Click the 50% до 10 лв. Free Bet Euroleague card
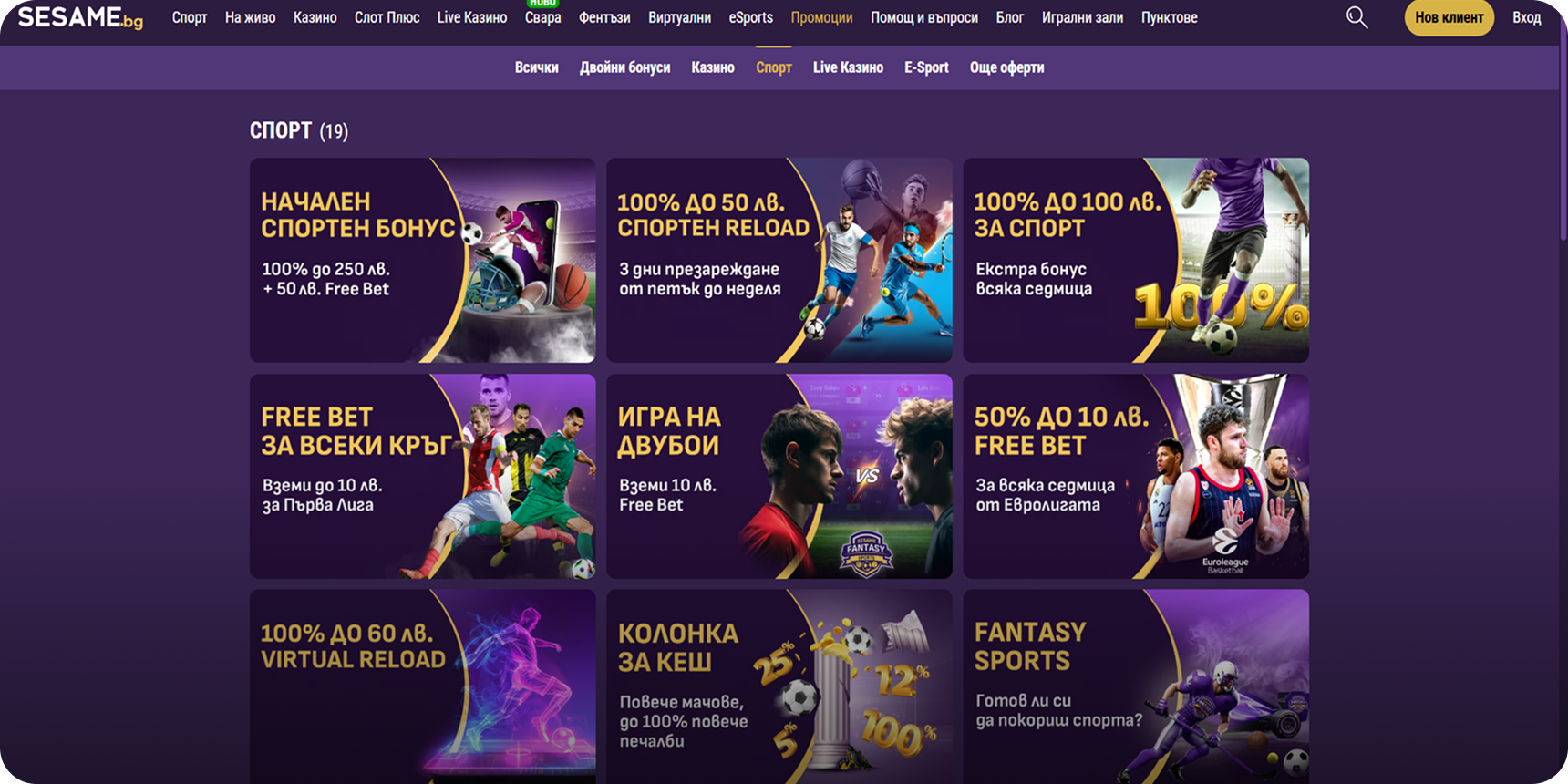 (1136, 476)
